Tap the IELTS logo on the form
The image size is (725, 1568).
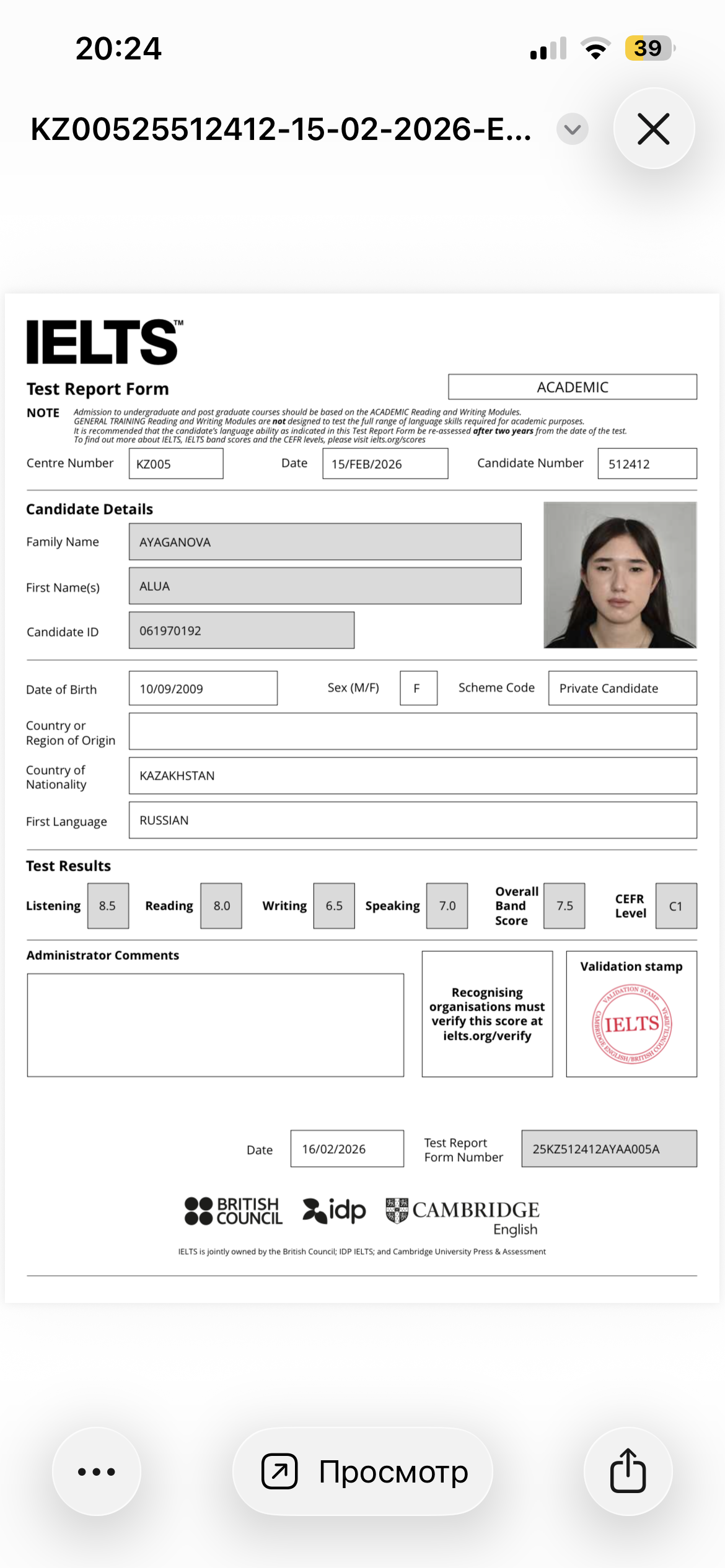[x=103, y=342]
